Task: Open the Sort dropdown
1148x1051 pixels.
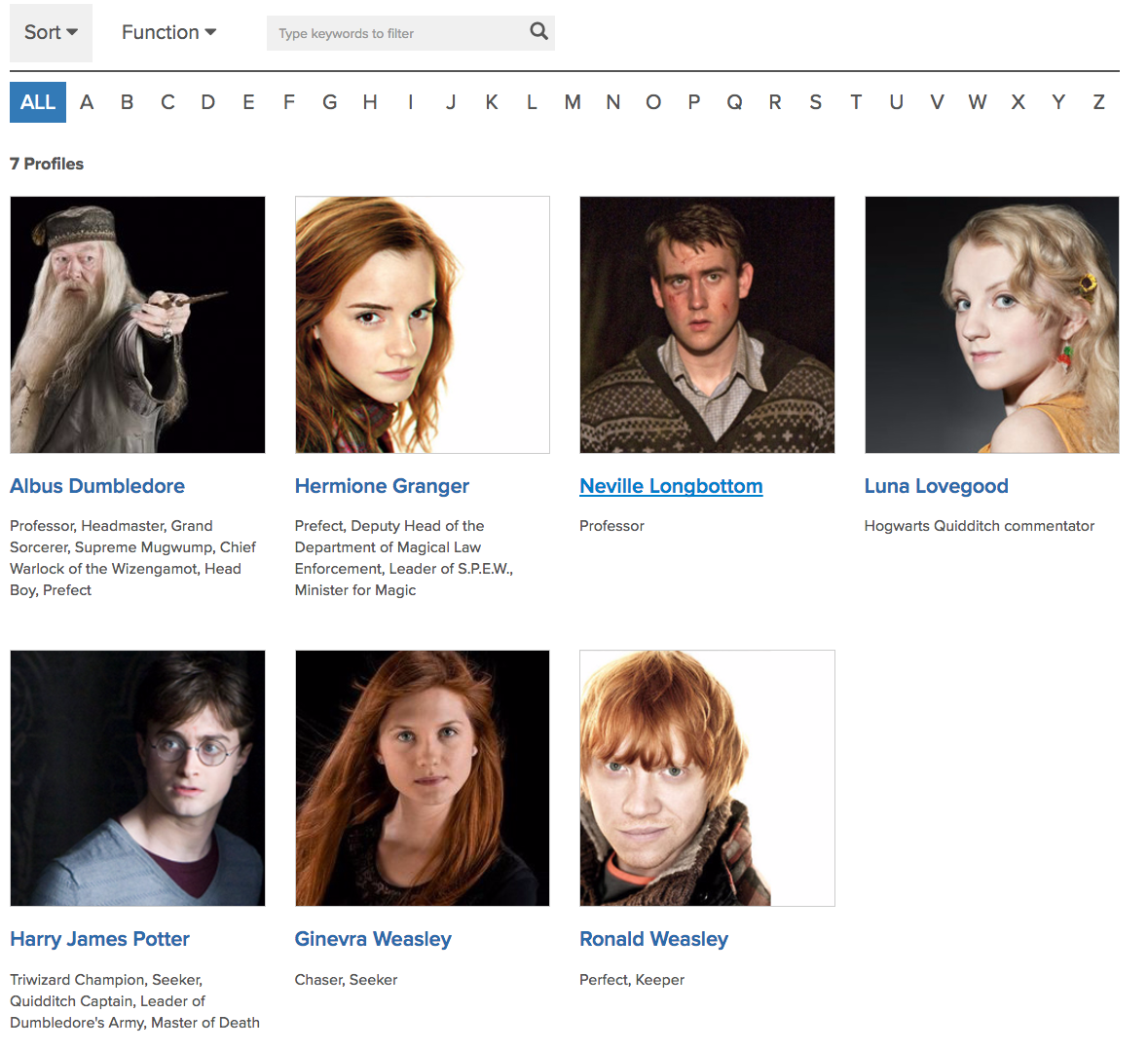Action: point(51,32)
